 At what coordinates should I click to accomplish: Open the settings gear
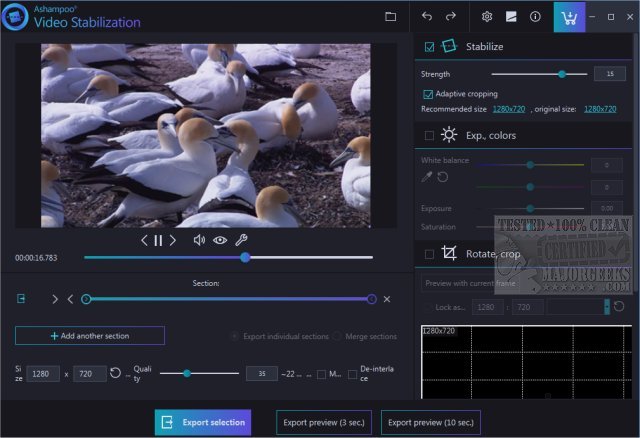[487, 17]
